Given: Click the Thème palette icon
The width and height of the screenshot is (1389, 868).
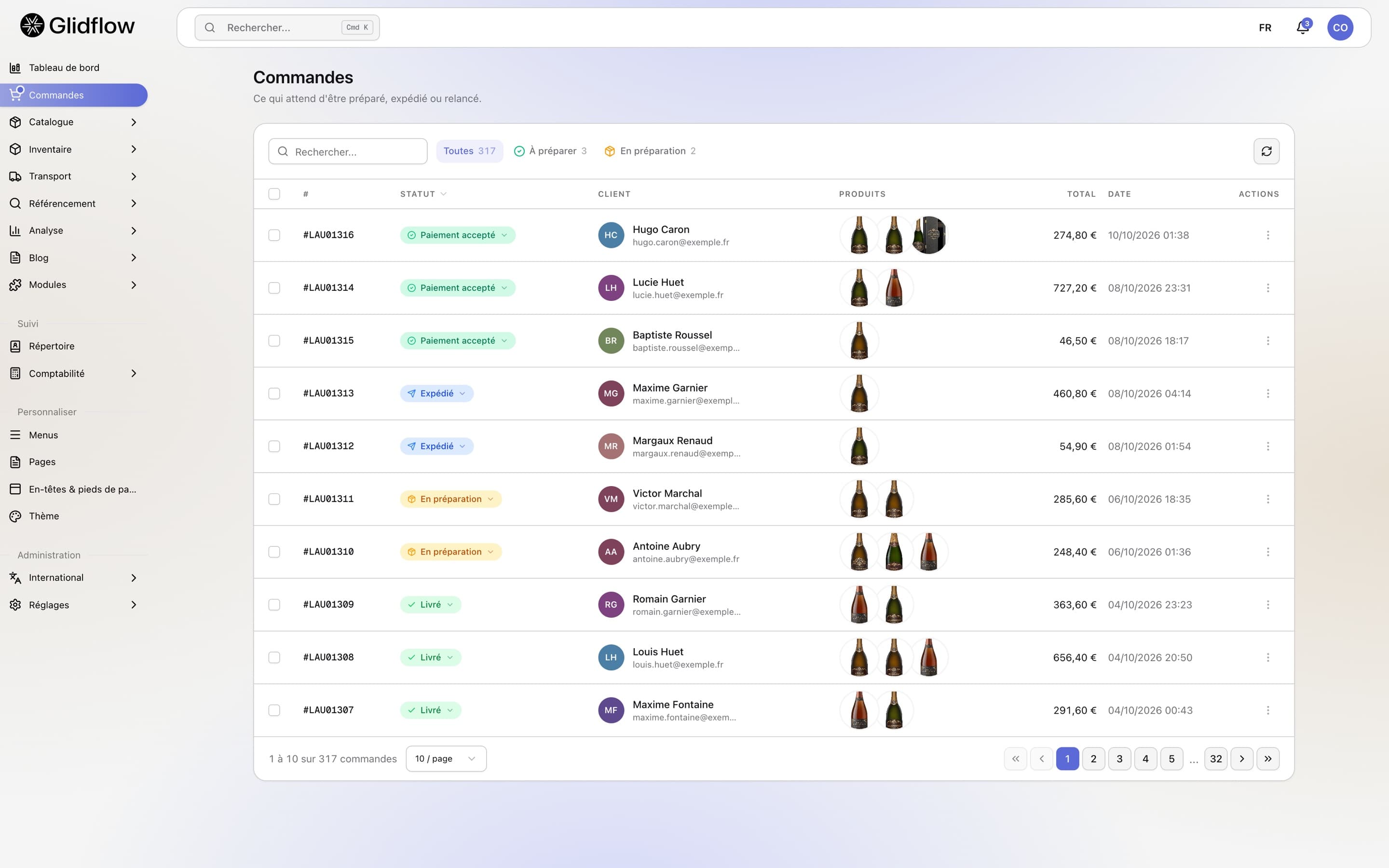Looking at the screenshot, I should click(x=15, y=516).
